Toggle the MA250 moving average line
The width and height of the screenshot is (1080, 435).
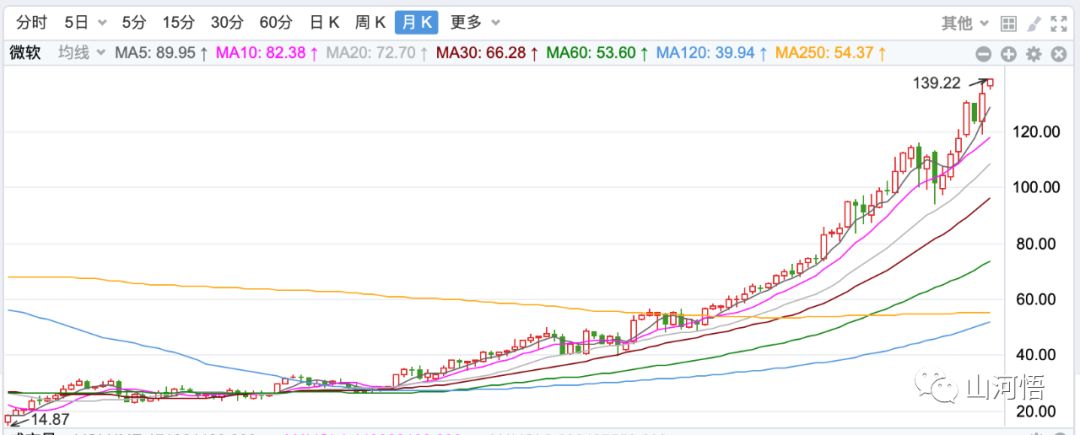(826, 53)
